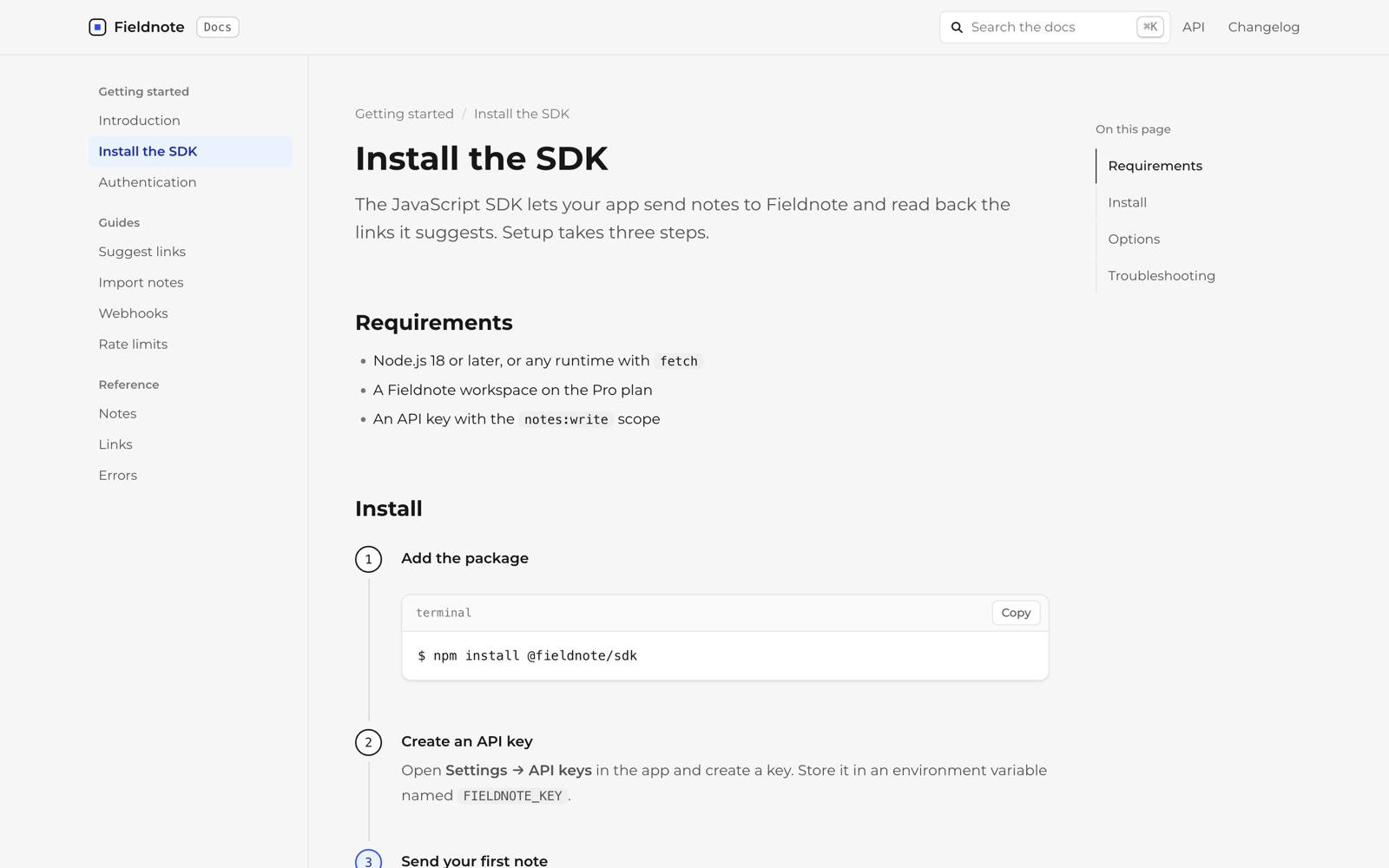Image resolution: width=1389 pixels, height=868 pixels.
Task: Open the Rate limits guide
Action: (190, 345)
